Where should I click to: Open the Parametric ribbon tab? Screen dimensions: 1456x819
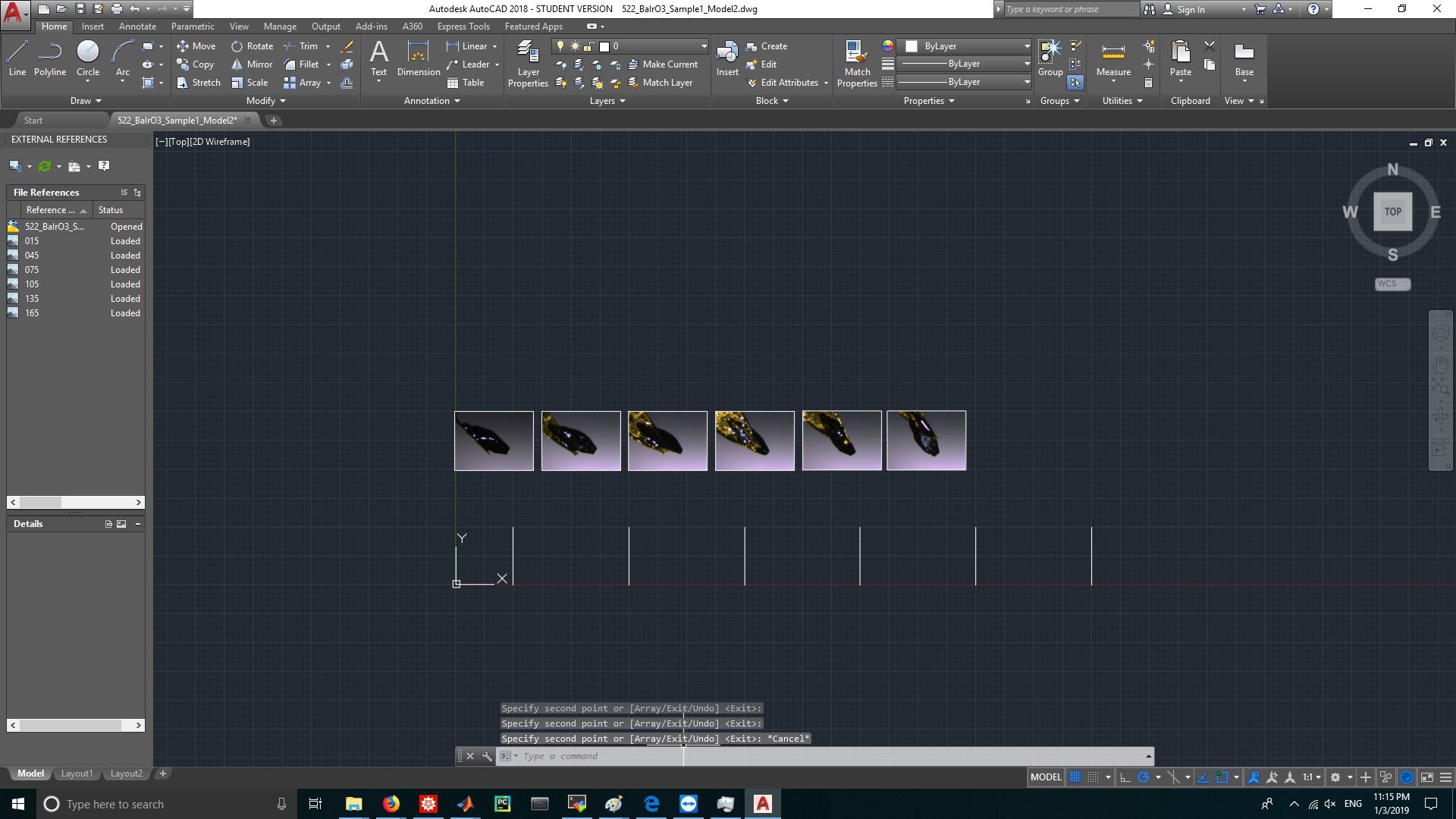click(x=193, y=27)
